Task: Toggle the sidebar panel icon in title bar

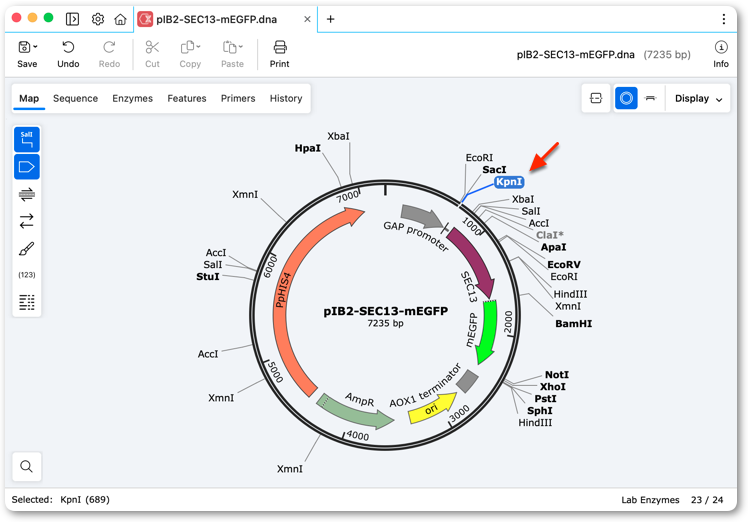Action: (72, 19)
